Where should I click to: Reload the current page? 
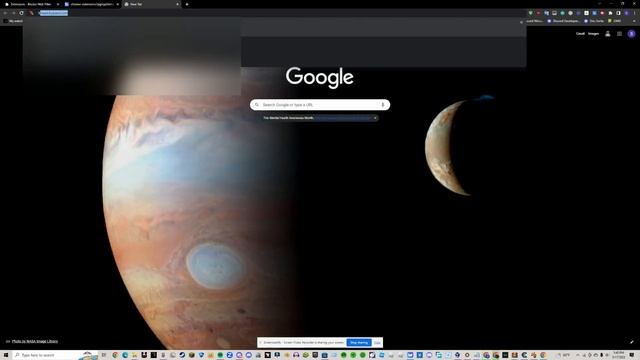click(x=21, y=13)
